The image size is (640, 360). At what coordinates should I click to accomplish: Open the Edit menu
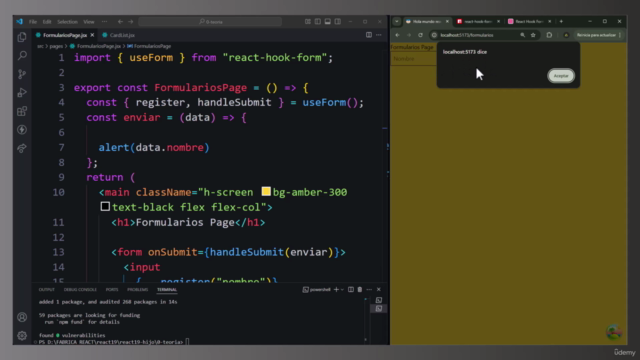47,22
